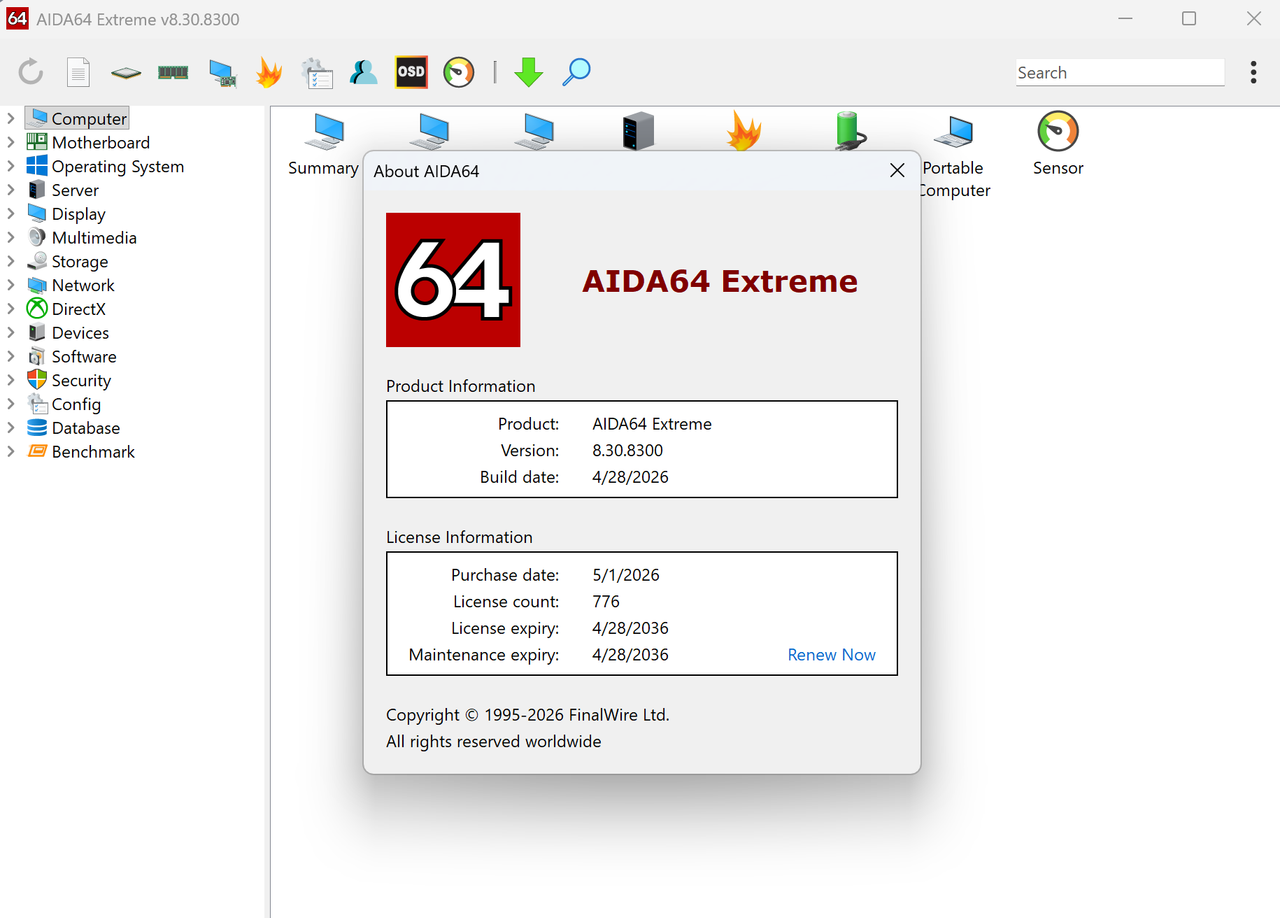Open the gear checklist toolbar icon
1280x918 pixels.
pyautogui.click(x=317, y=72)
